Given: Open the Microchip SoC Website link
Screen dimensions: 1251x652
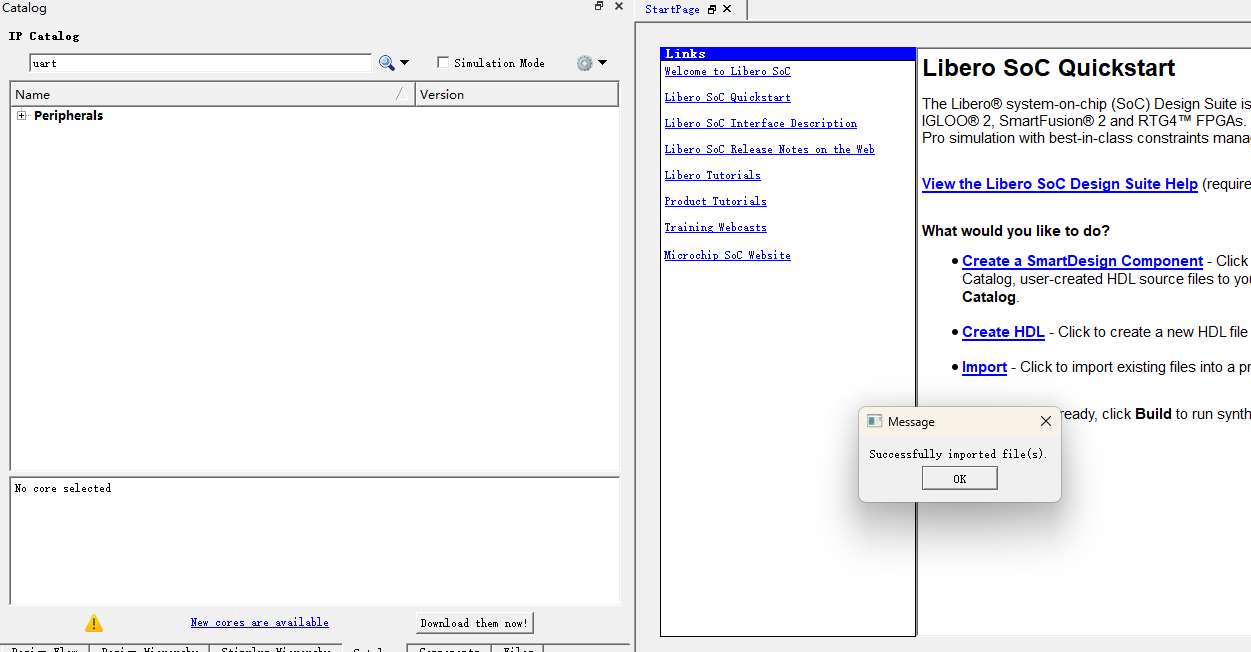Looking at the screenshot, I should (x=727, y=255).
